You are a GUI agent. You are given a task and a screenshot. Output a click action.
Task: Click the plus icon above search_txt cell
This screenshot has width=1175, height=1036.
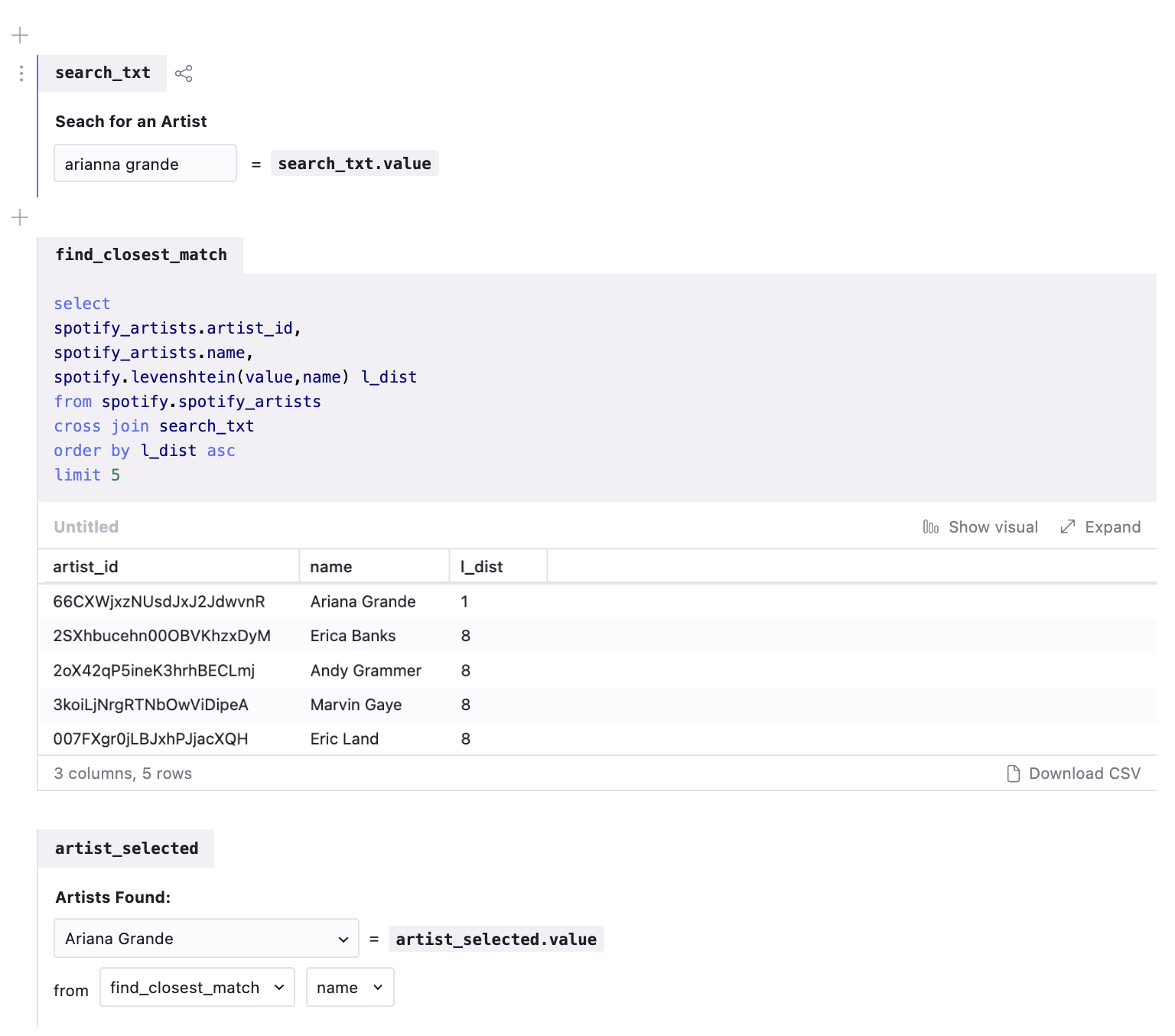(x=21, y=35)
